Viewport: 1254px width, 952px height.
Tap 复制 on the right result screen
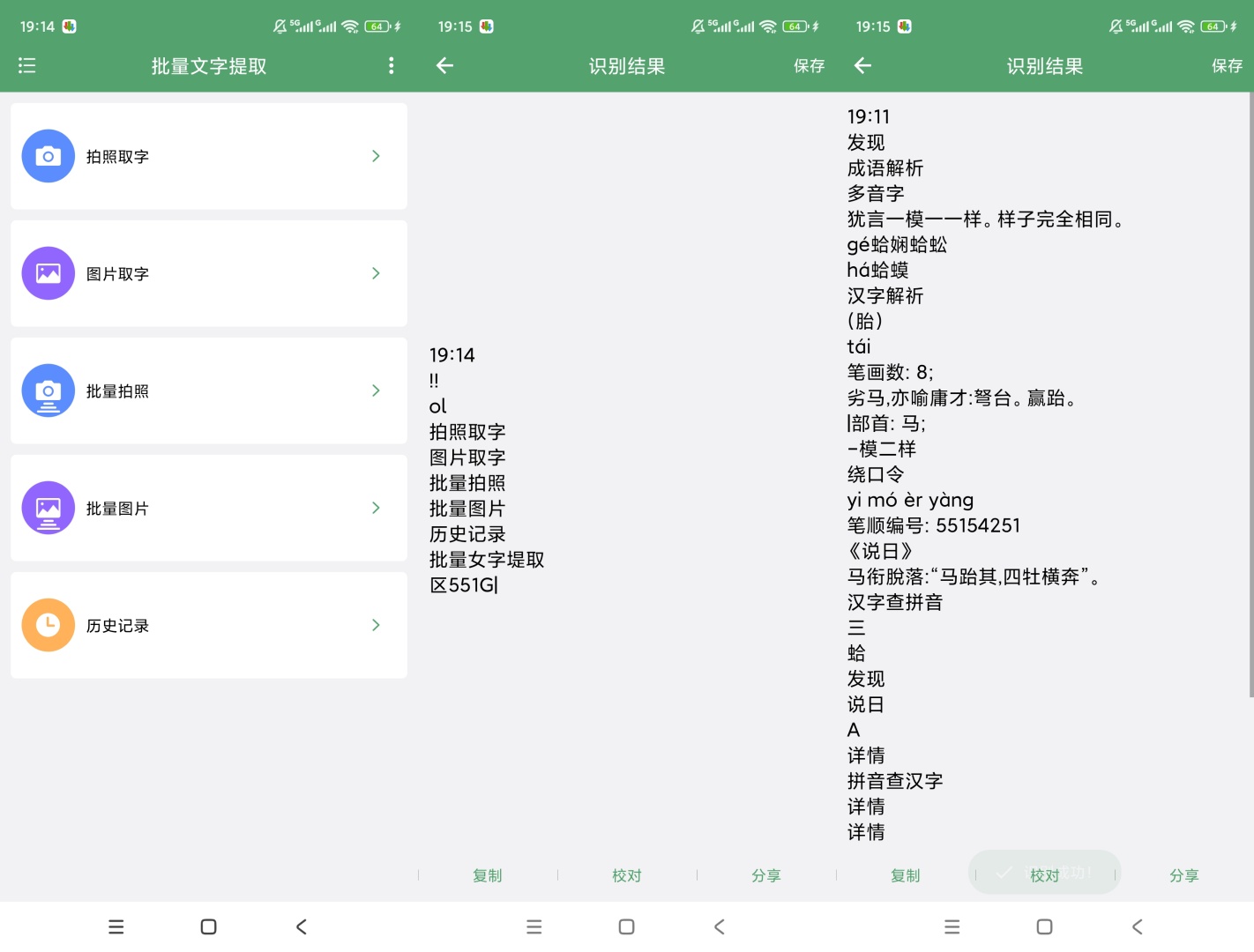[x=906, y=875]
